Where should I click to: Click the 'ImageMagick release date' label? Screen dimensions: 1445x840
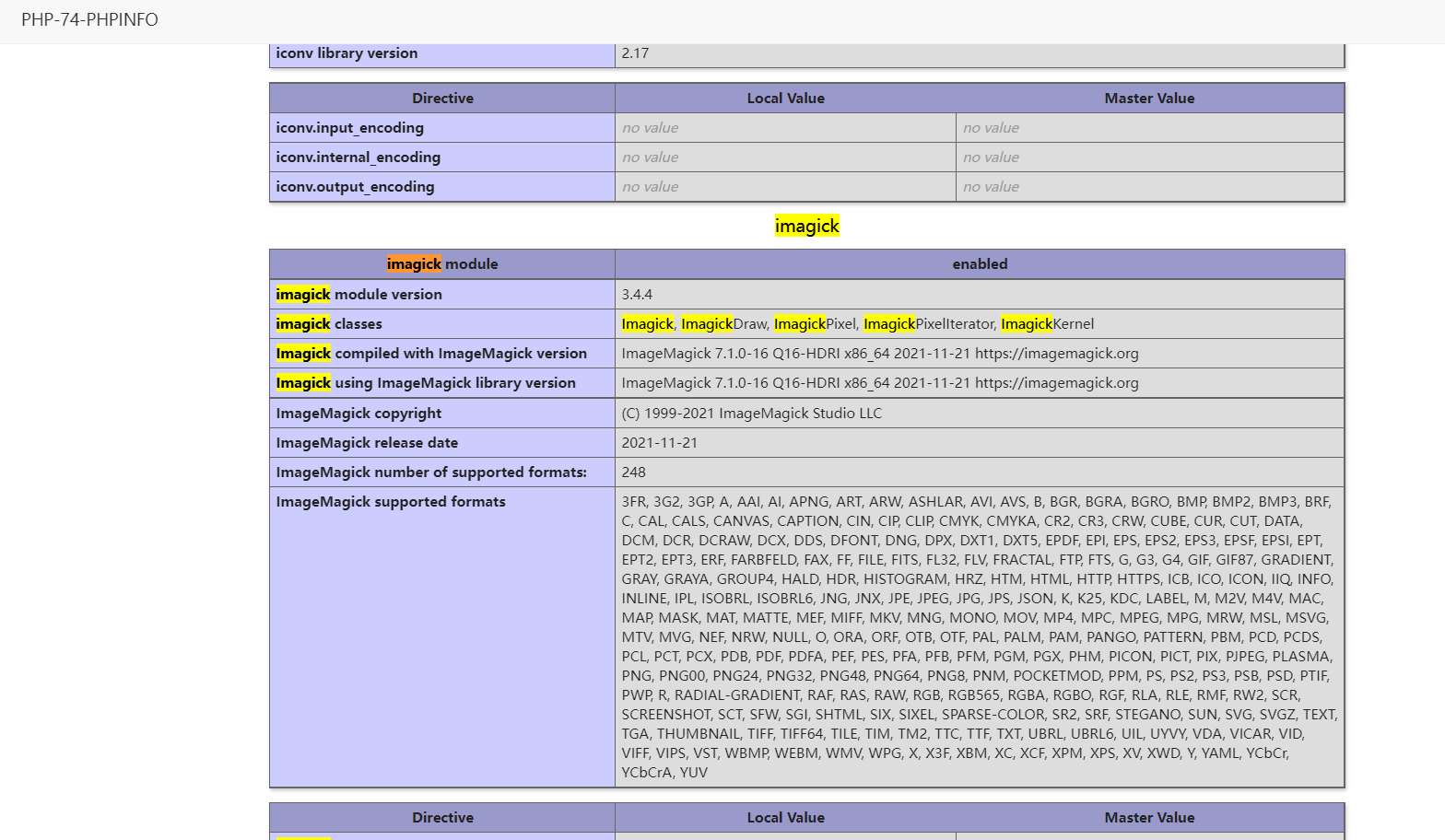pos(367,443)
